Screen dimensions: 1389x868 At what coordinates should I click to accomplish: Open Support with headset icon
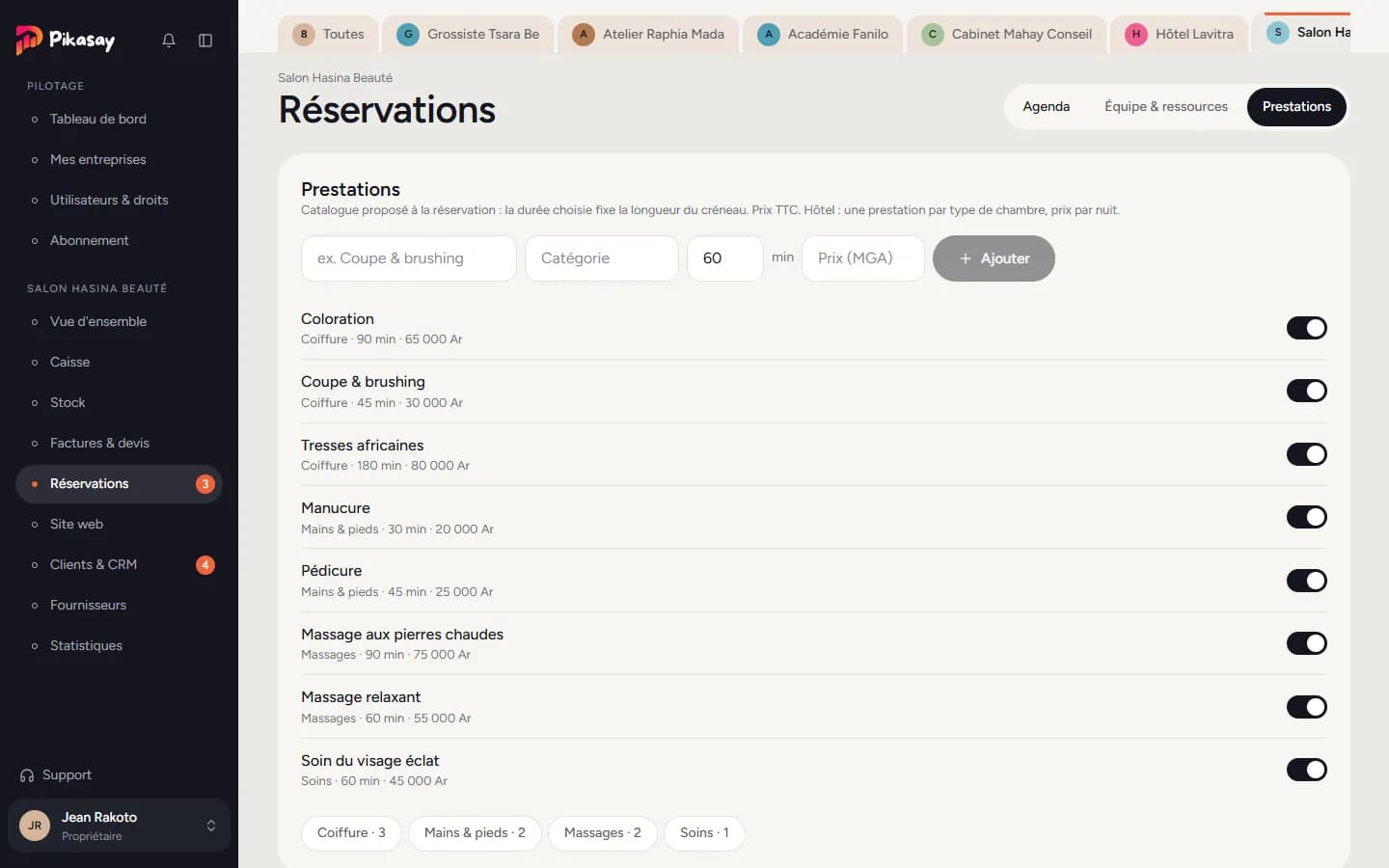(x=56, y=775)
